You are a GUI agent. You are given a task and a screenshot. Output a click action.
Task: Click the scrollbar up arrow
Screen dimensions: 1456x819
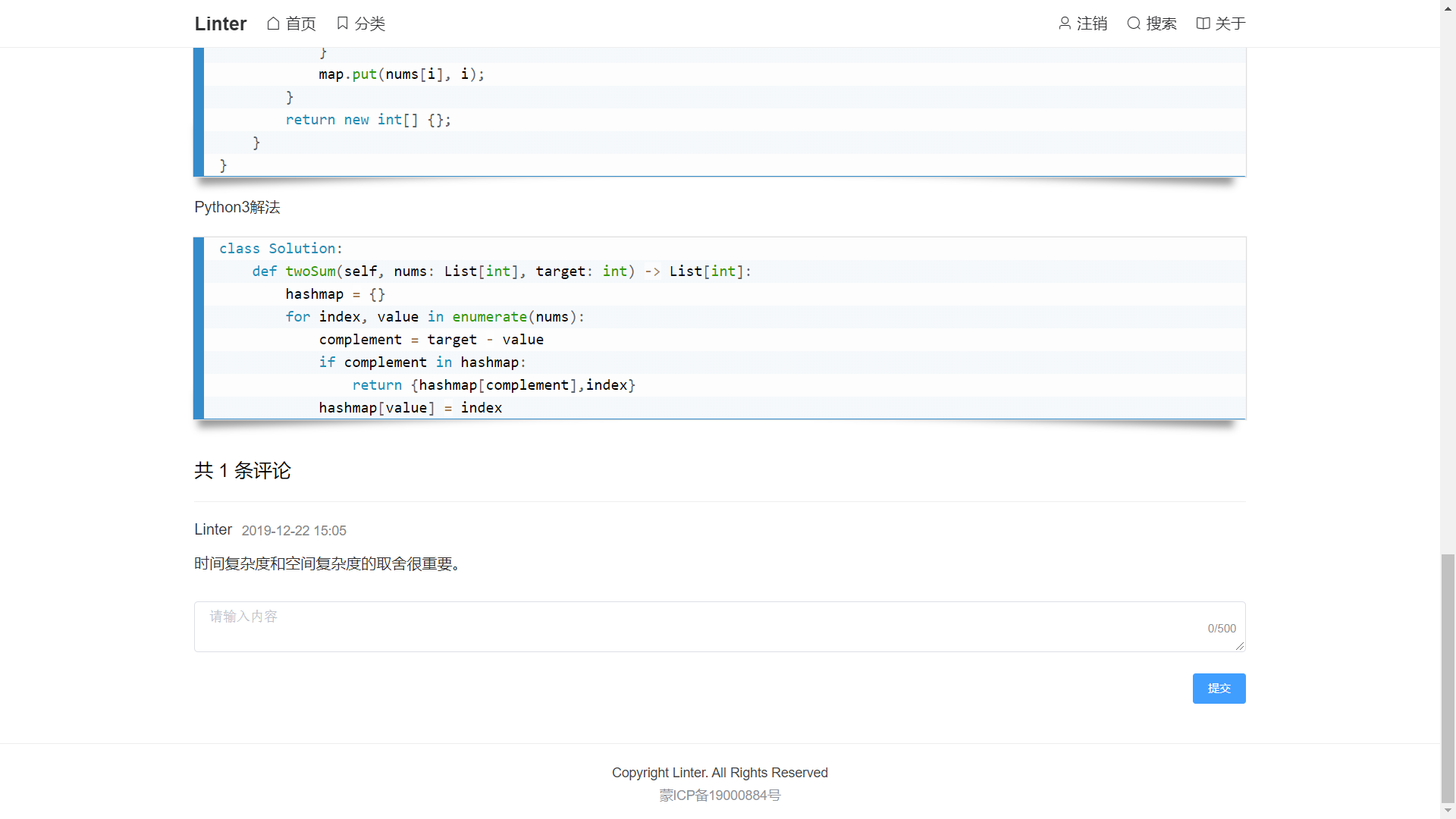pos(1448,7)
